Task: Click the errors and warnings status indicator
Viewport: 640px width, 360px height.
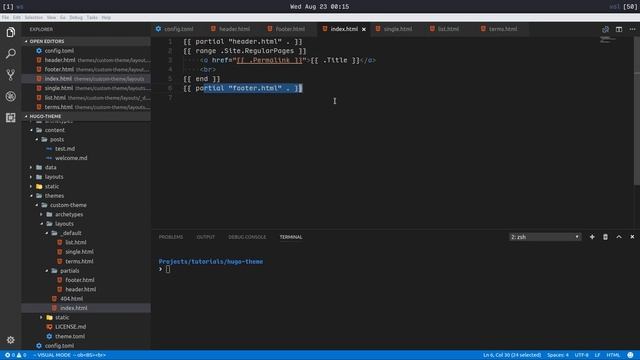Action: click(15, 355)
